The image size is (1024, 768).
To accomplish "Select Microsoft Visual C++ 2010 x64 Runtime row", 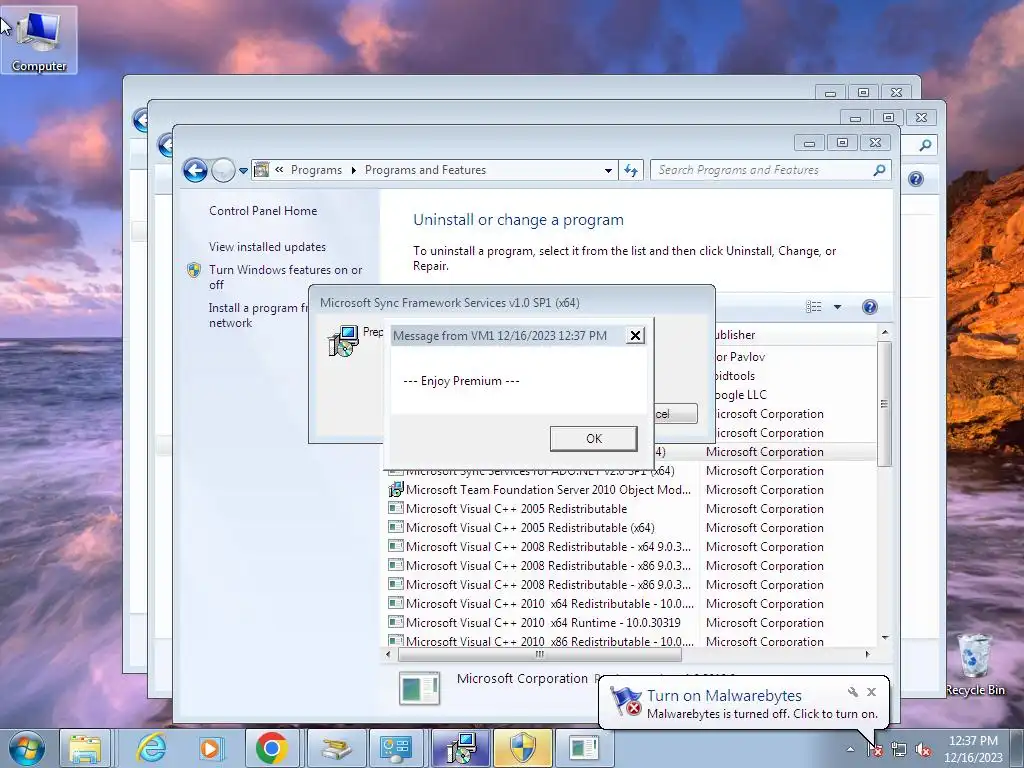I will coord(543,623).
